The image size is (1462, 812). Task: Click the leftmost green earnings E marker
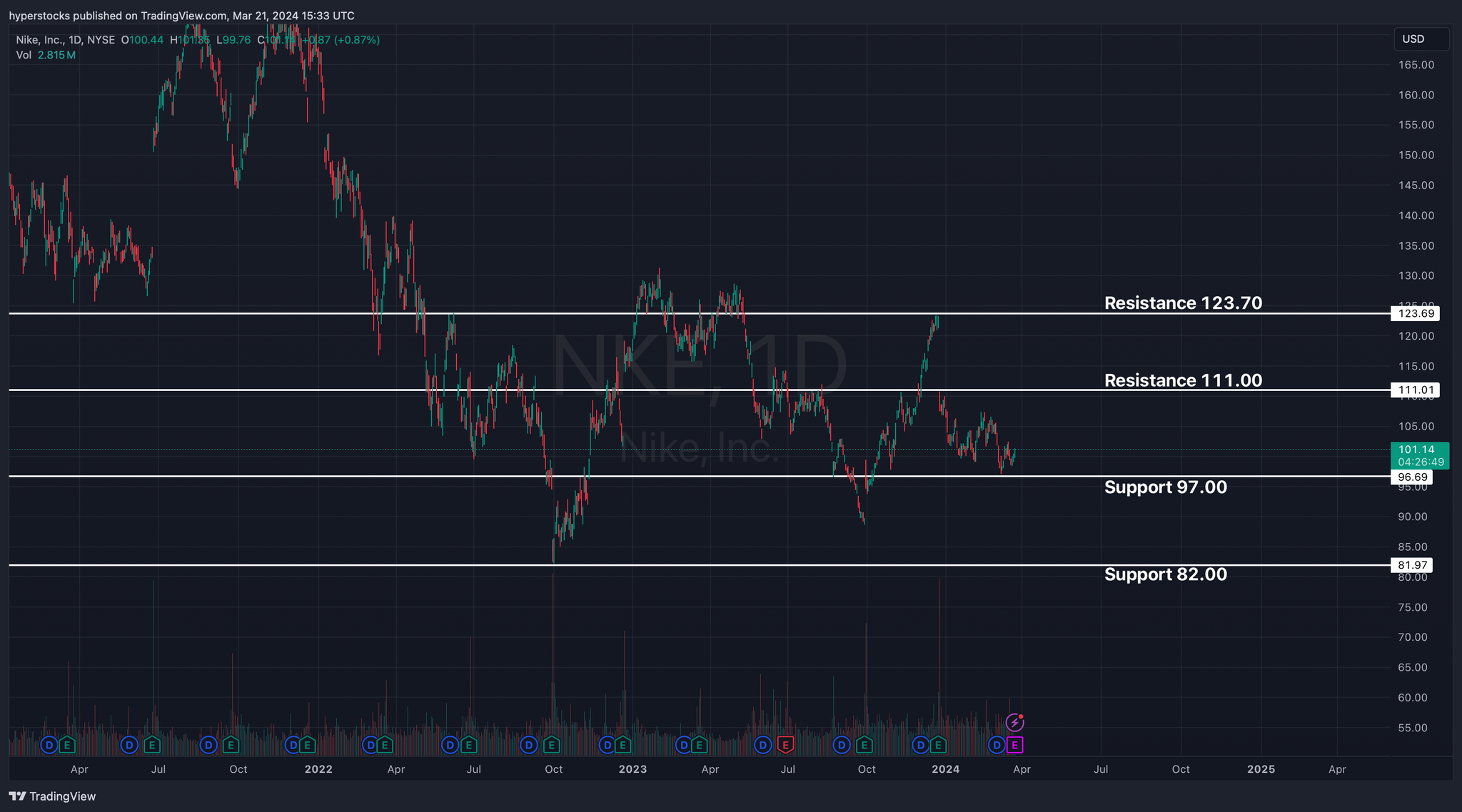(67, 745)
